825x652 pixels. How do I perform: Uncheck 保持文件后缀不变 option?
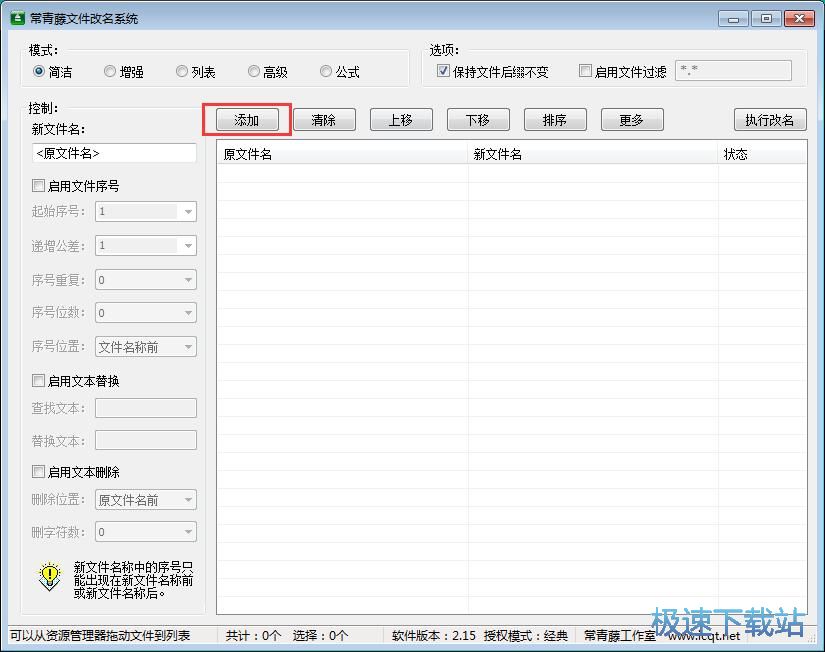click(x=442, y=70)
